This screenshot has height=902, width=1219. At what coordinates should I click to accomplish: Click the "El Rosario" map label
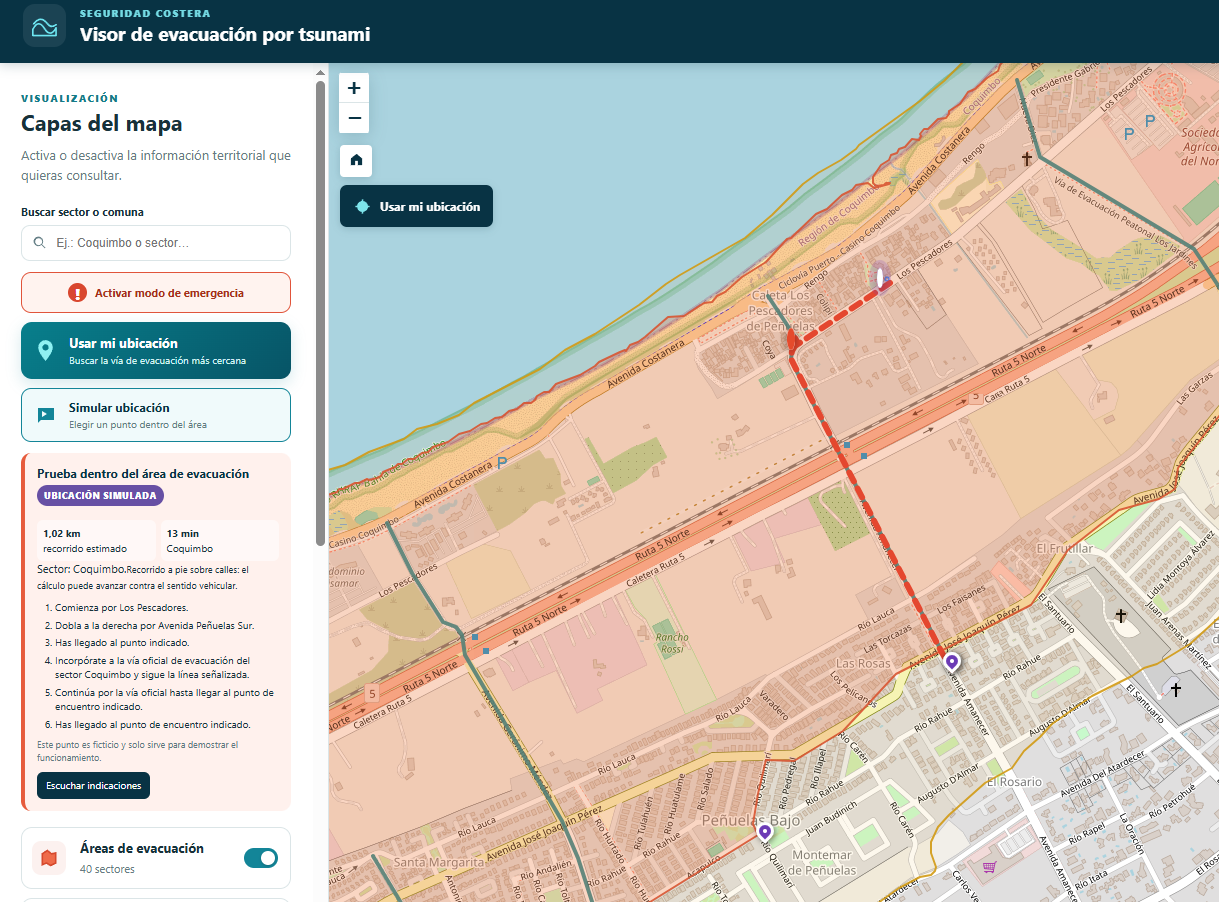click(1014, 781)
